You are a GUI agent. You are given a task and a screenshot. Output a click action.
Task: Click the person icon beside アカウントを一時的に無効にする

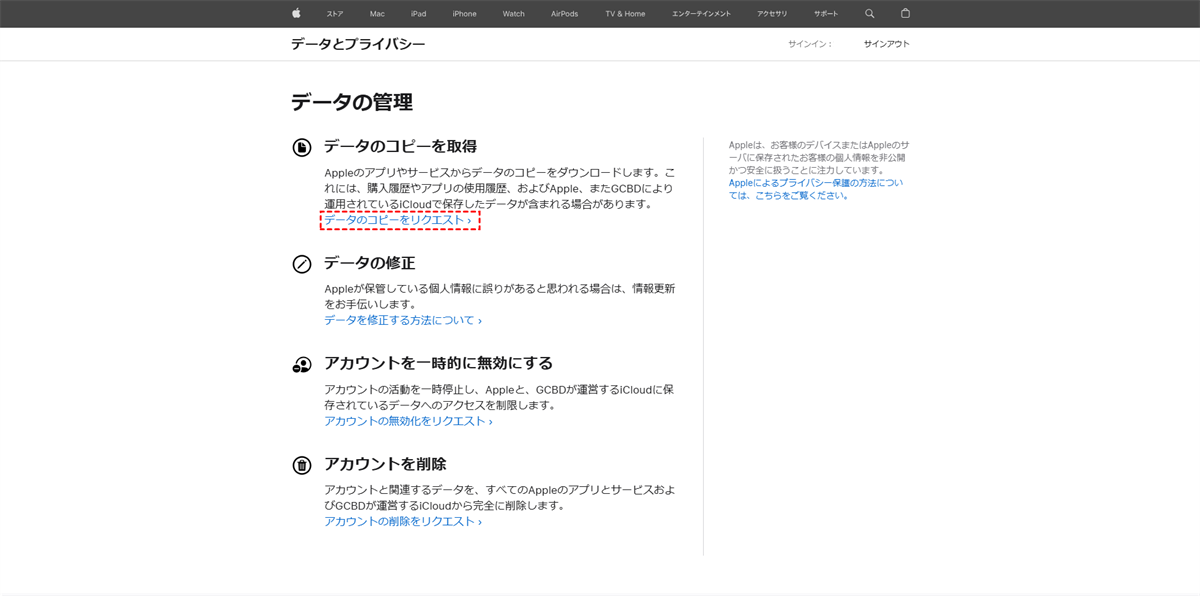(302, 364)
